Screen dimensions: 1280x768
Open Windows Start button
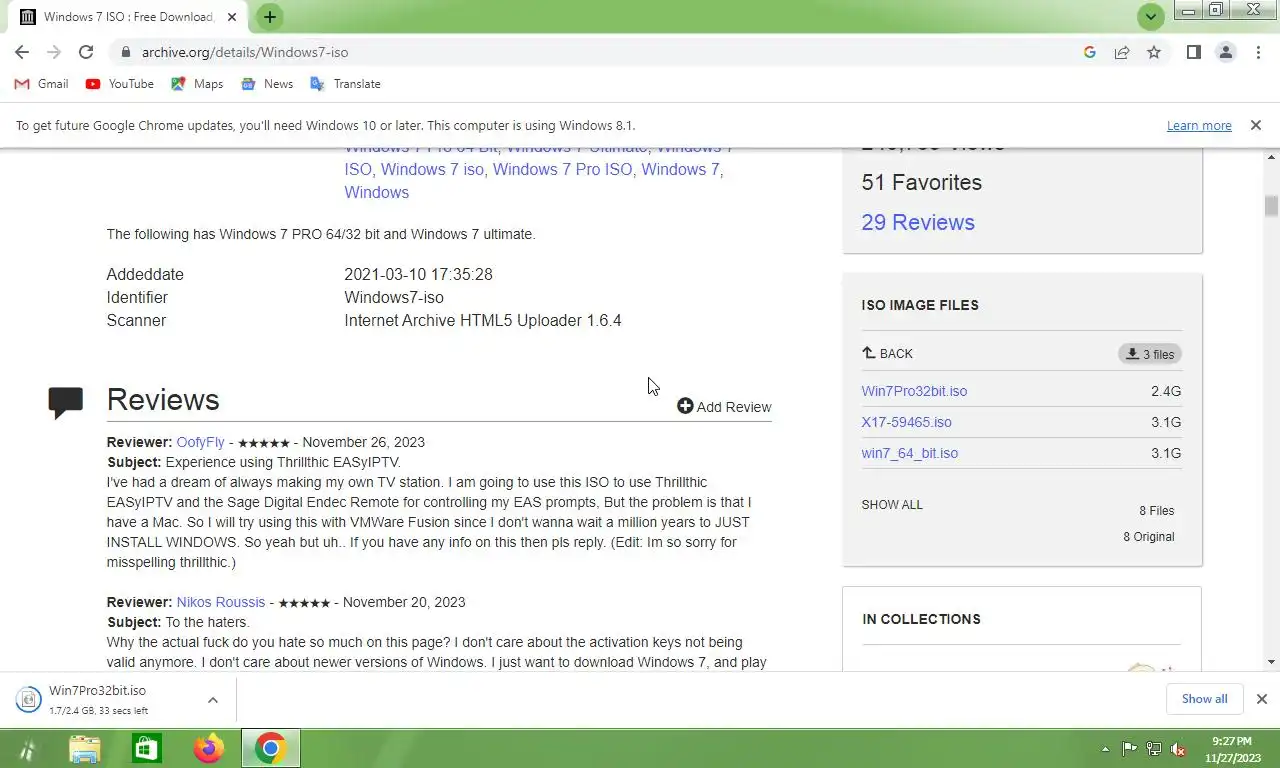click(27, 749)
